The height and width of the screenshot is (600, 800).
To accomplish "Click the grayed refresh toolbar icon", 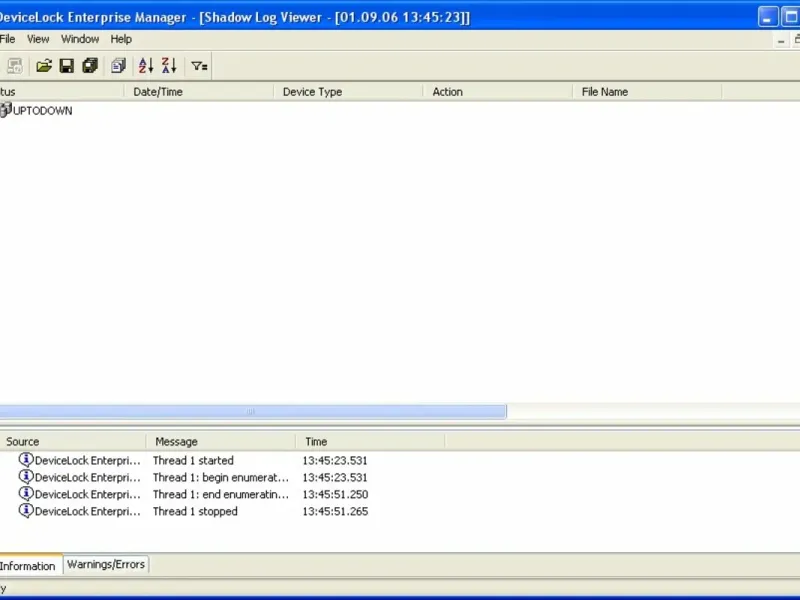I will (15, 66).
